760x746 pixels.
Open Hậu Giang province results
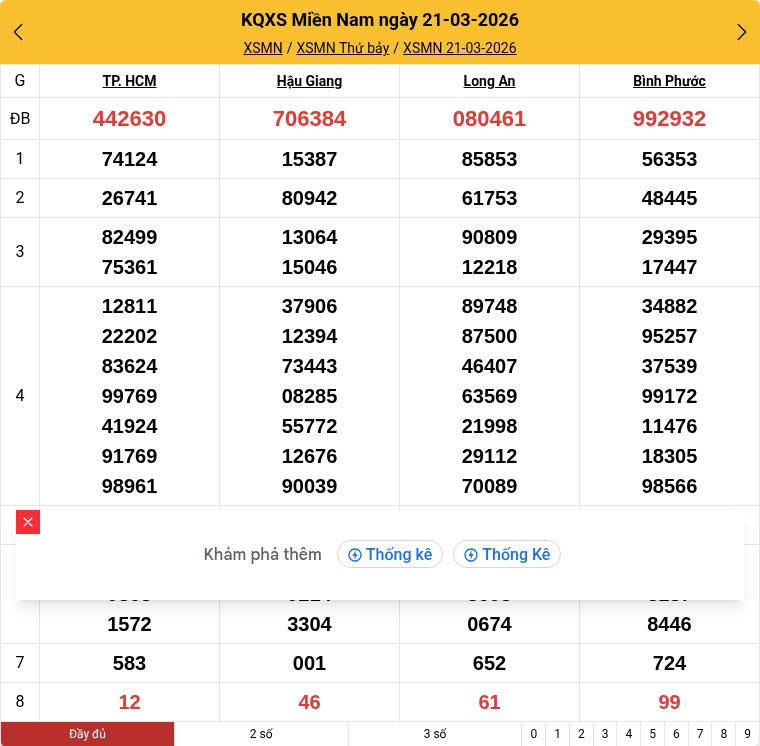pyautogui.click(x=309, y=81)
